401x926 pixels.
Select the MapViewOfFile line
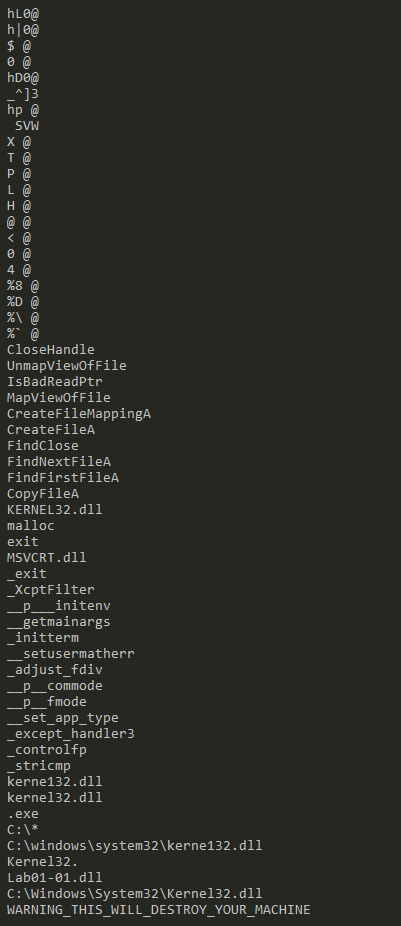pos(58,397)
